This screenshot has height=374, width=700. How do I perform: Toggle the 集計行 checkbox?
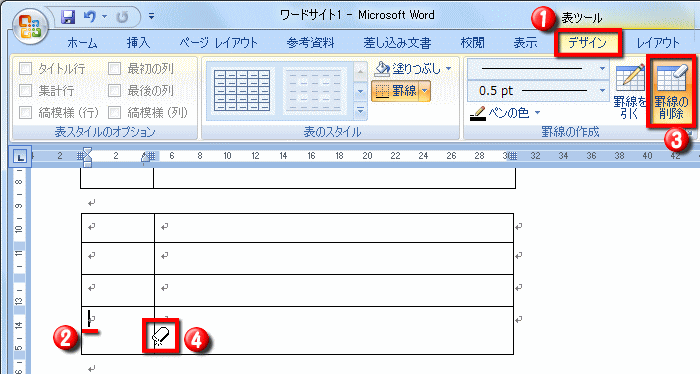pos(25,91)
